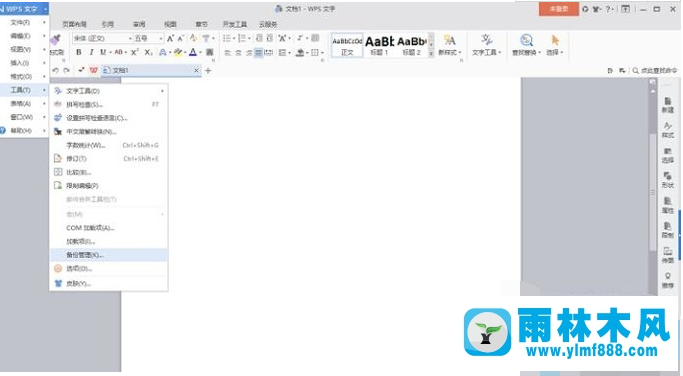
Task: Increase font size with the grow-font icon
Action: pyautogui.click(x=170, y=38)
